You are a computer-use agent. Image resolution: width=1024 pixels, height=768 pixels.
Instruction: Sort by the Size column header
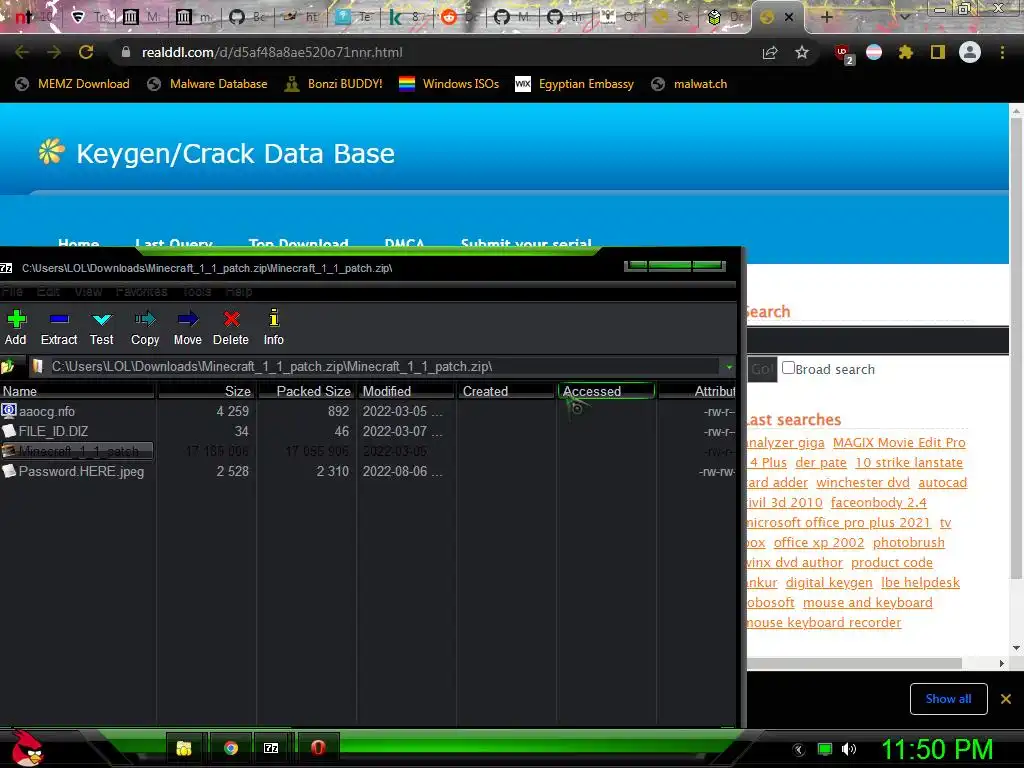(x=206, y=391)
